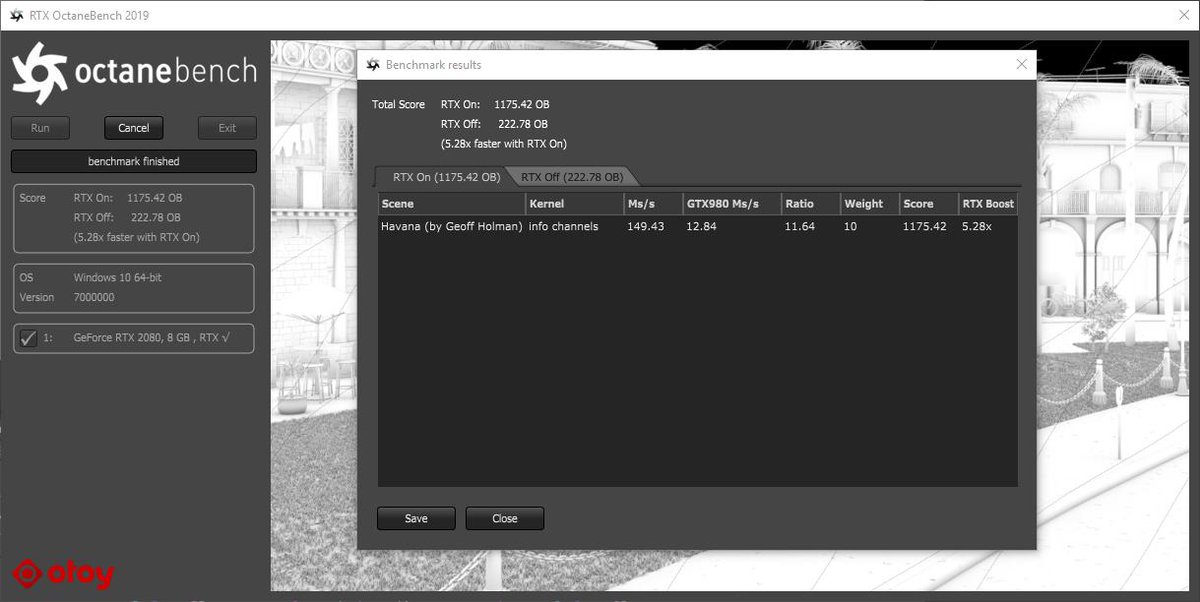Click the 11.64 ratio value
Image resolution: width=1200 pixels, height=602 pixels.
[x=800, y=226]
